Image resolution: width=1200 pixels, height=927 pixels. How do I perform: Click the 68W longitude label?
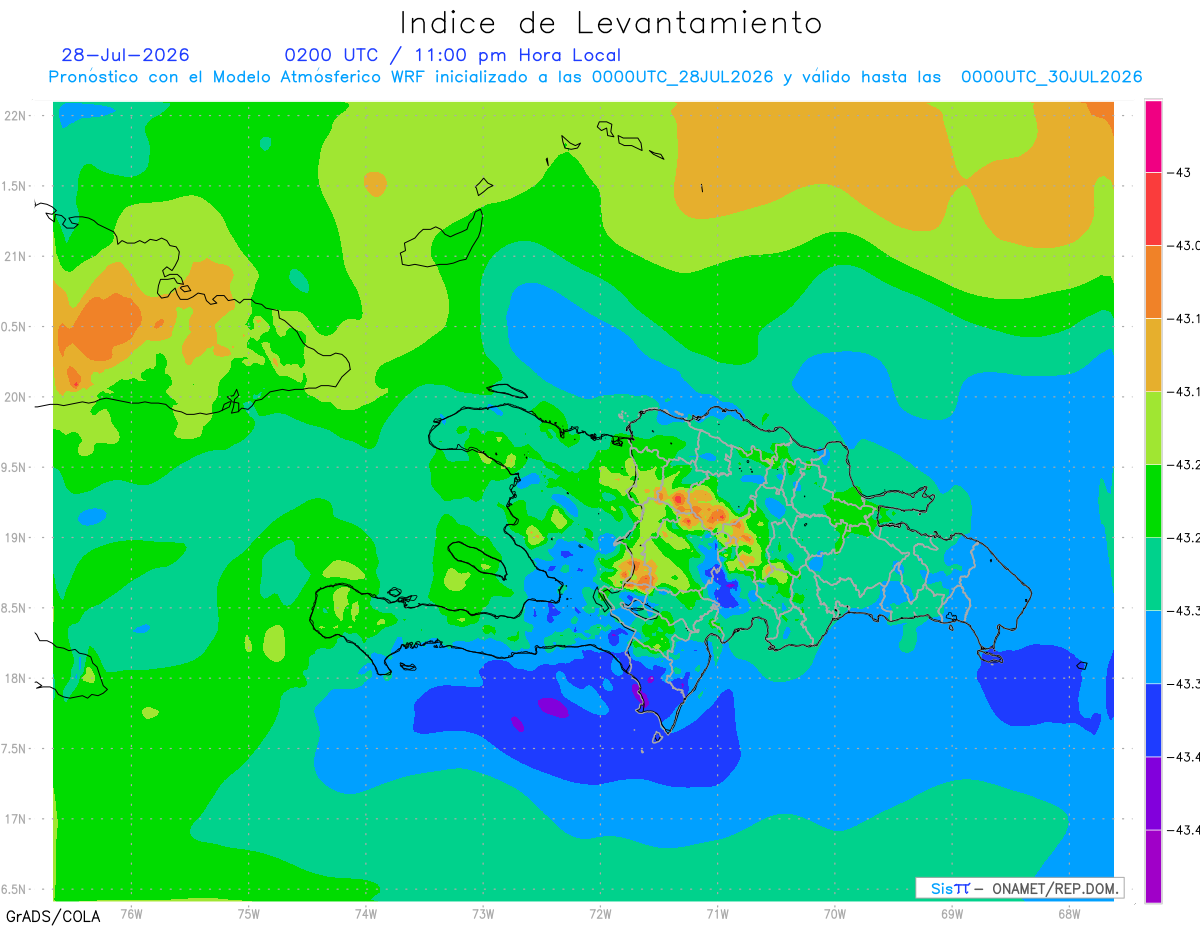pyautogui.click(x=1069, y=914)
